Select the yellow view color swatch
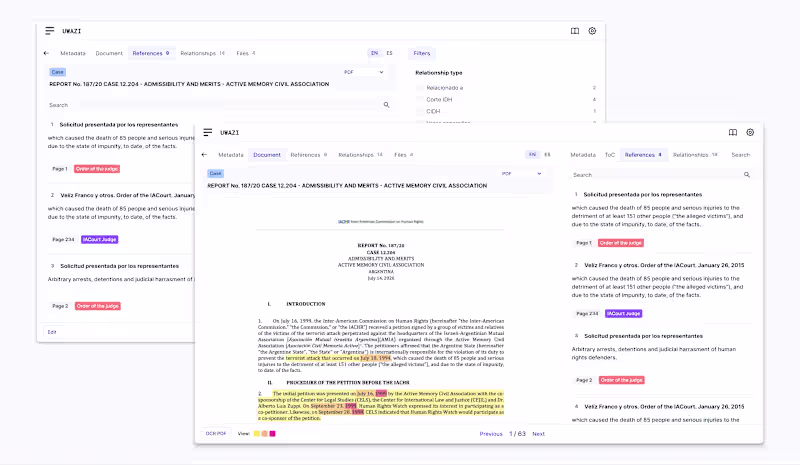This screenshot has width=800, height=465. [257, 433]
